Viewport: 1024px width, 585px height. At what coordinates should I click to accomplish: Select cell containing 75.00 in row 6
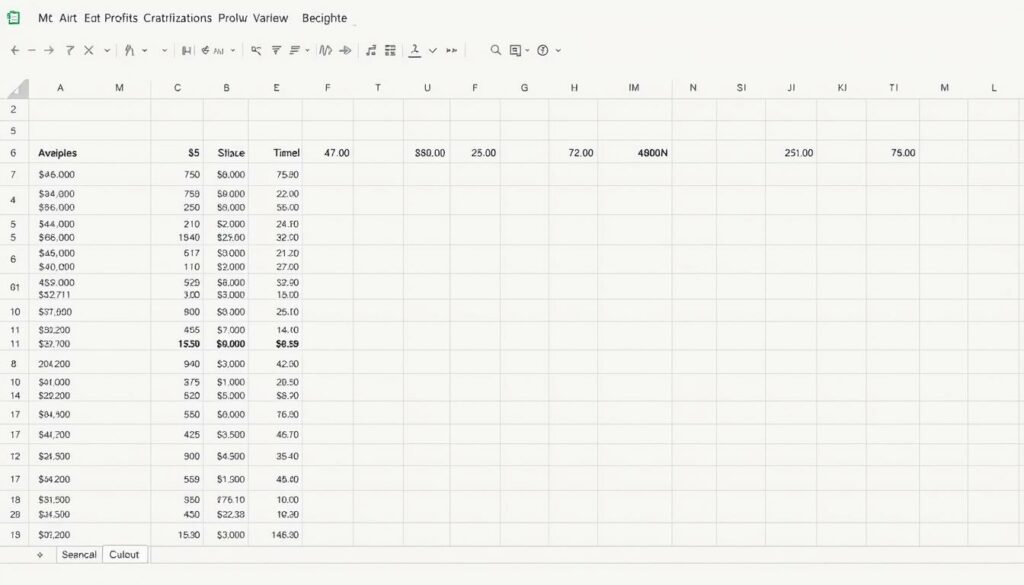point(893,153)
